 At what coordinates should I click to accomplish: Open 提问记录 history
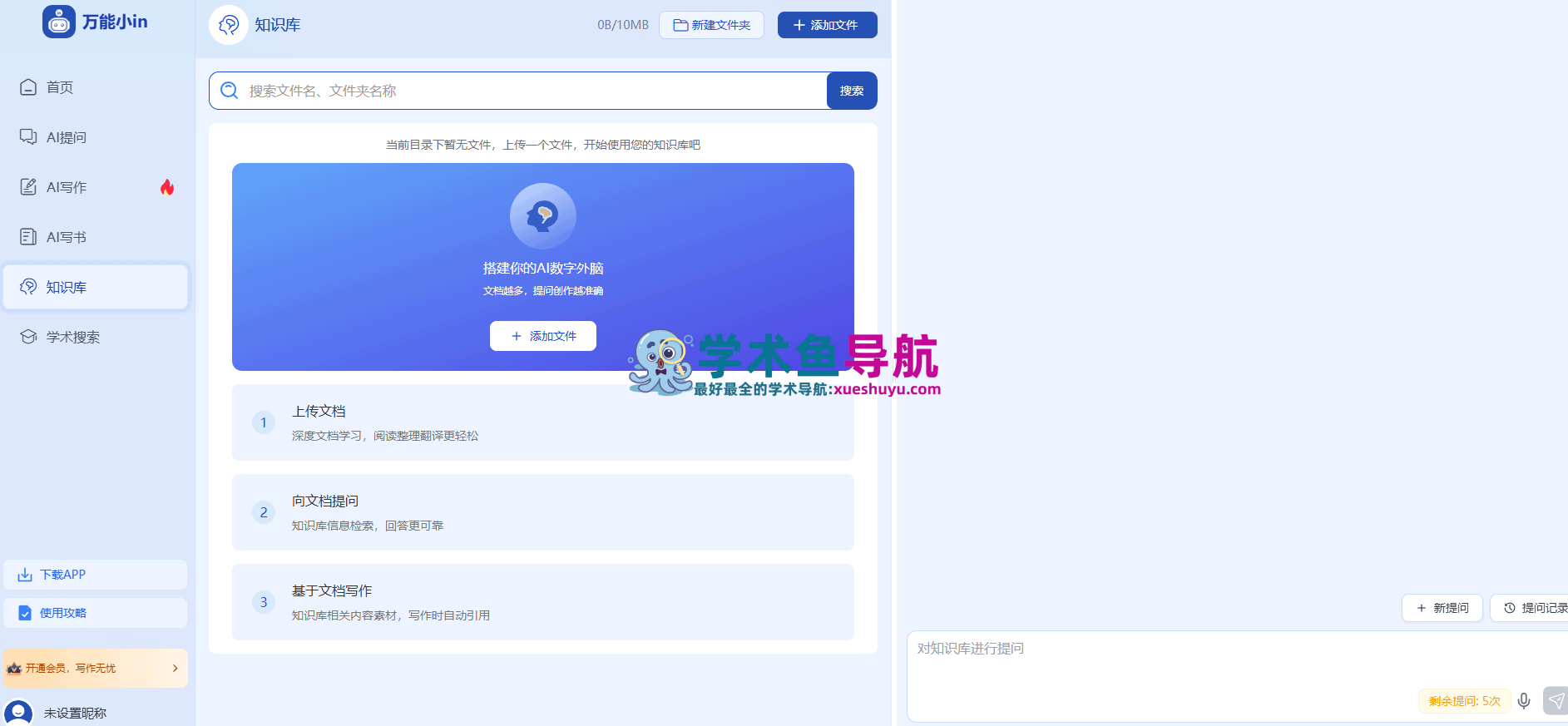click(1531, 608)
